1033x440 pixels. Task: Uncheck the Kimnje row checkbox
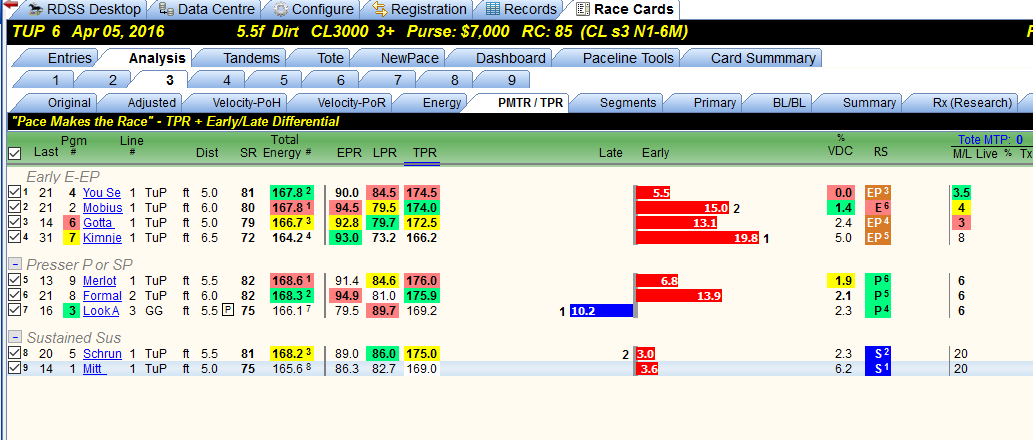tap(14, 238)
